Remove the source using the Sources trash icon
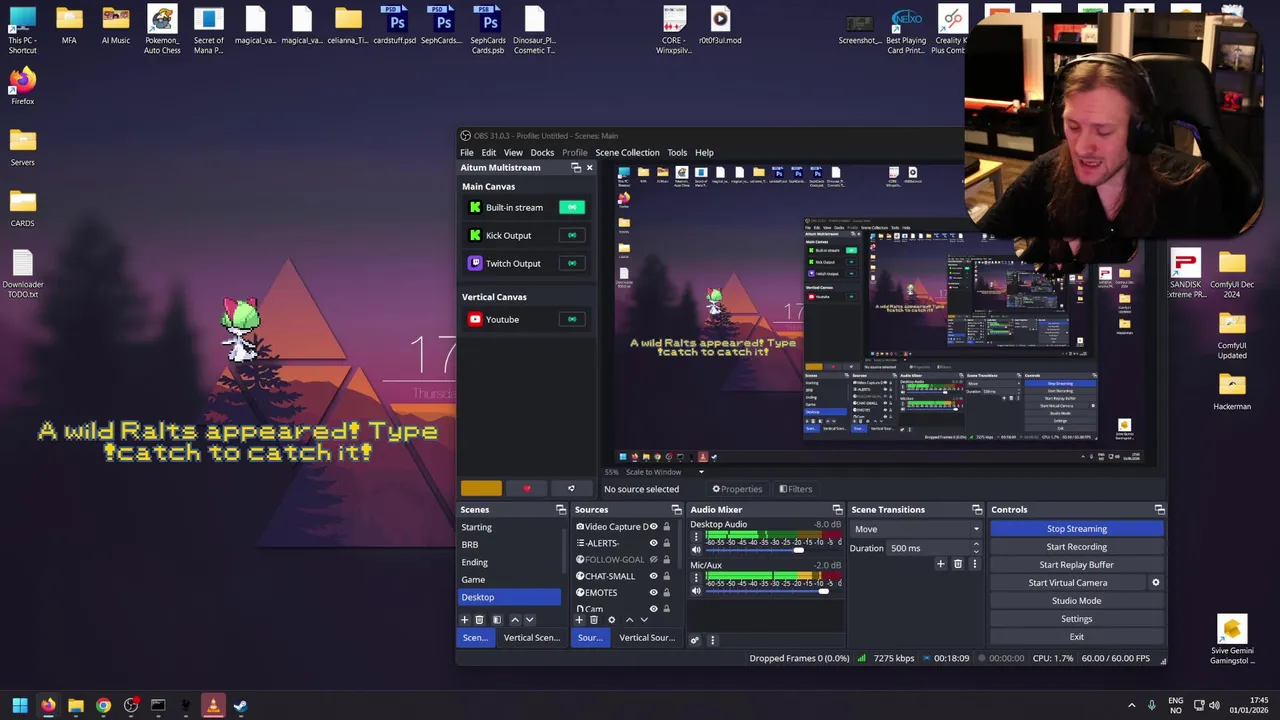Screen dimensions: 1280x720 pos(594,620)
